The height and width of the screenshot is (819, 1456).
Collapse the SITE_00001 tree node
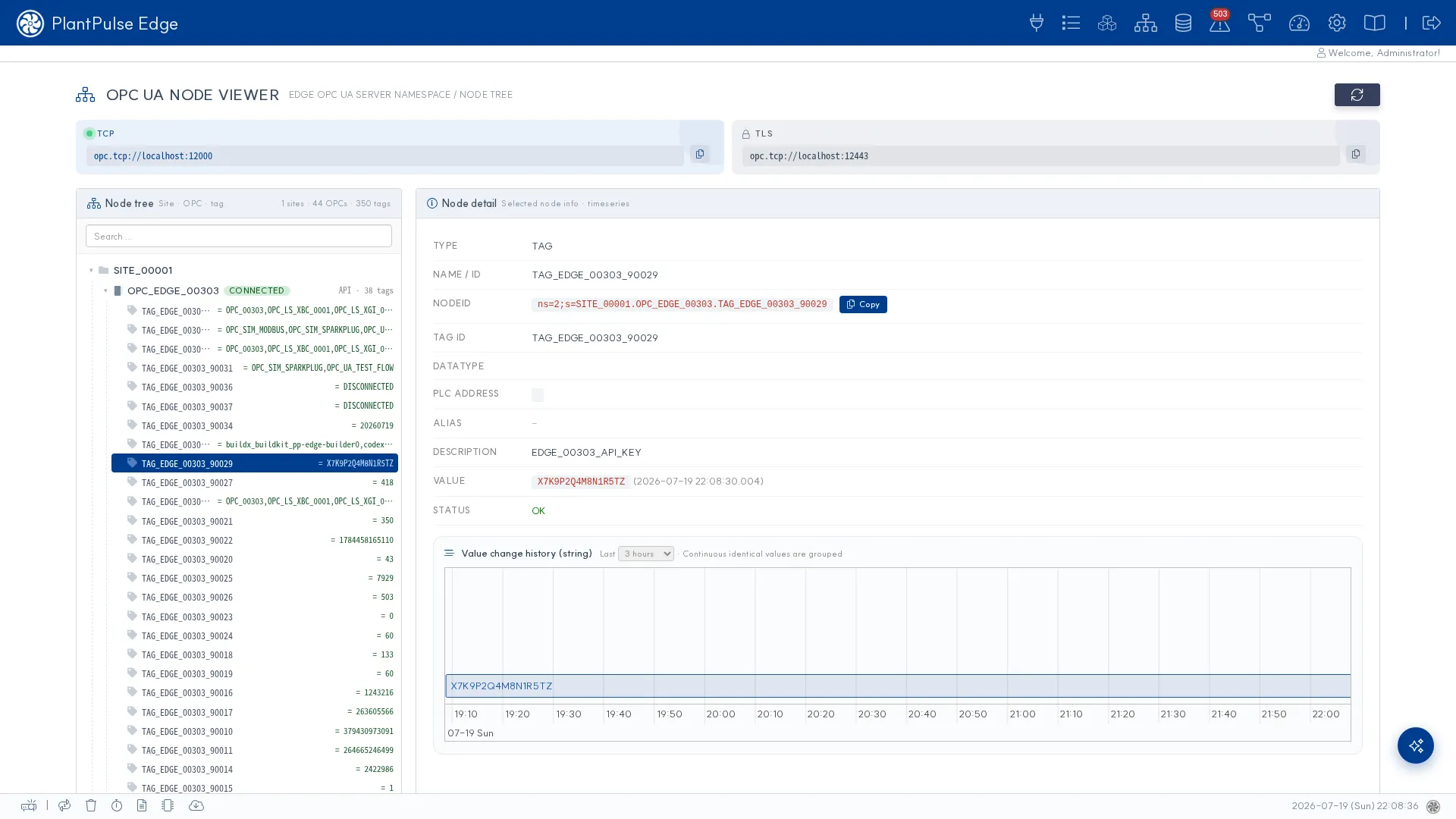91,271
